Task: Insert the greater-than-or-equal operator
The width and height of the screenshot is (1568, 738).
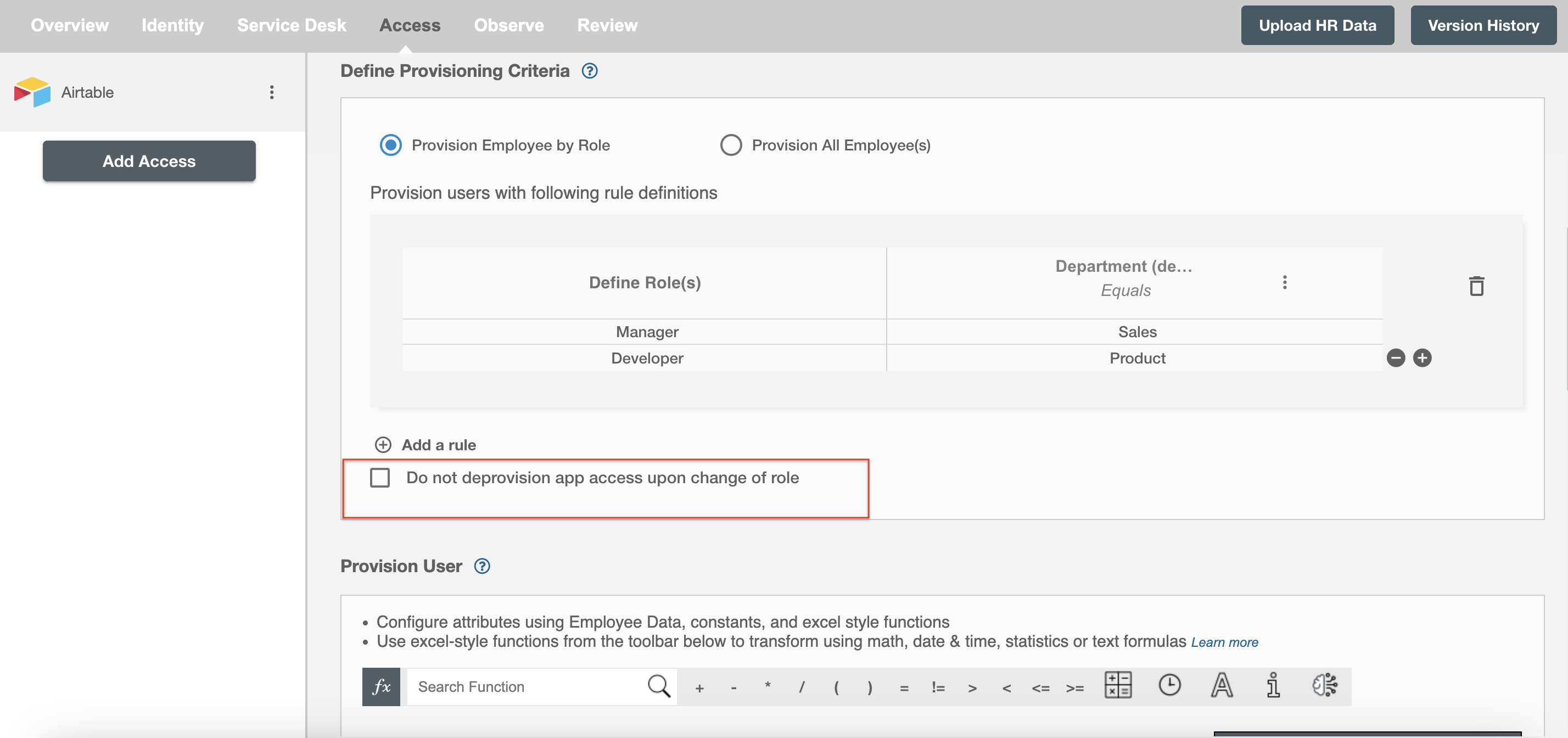Action: pos(1074,687)
